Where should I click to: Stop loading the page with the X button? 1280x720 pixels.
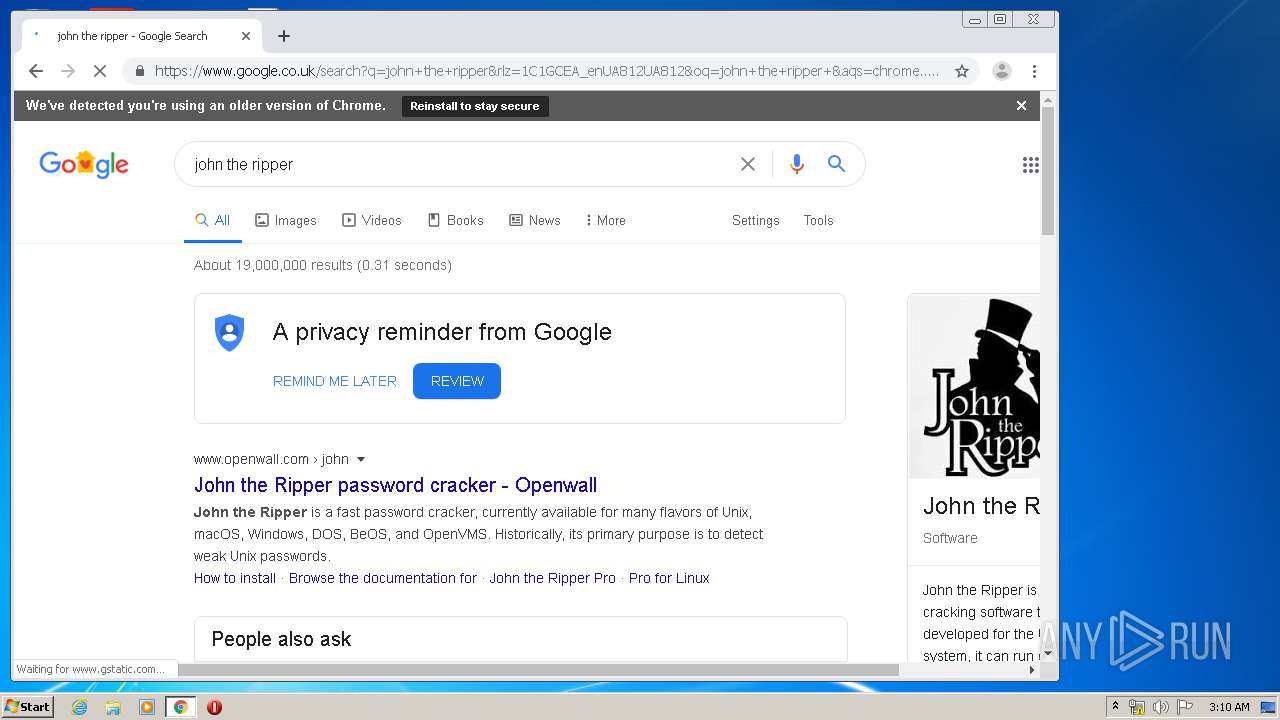100,71
